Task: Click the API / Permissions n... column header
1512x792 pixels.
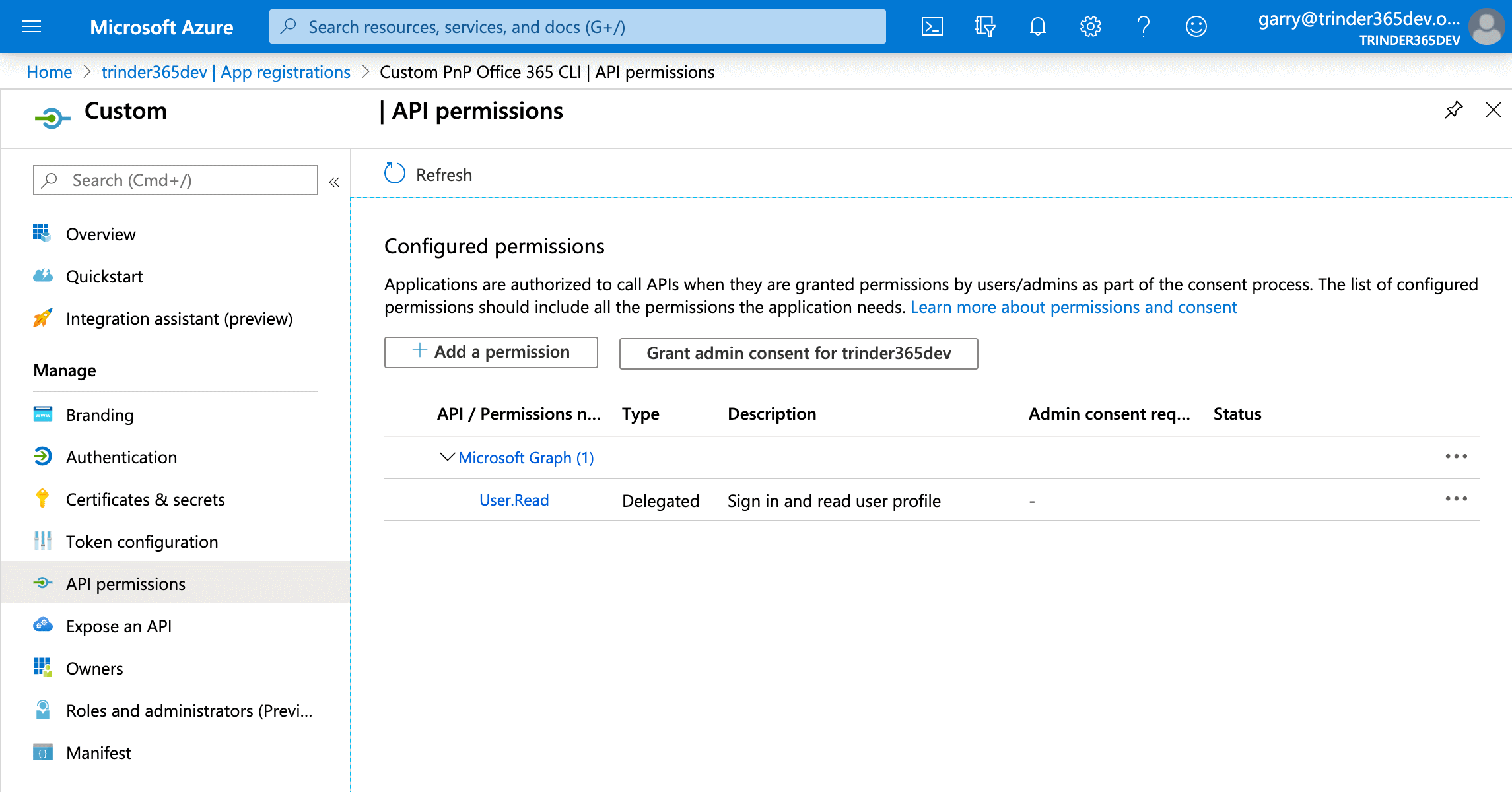Action: (x=518, y=414)
